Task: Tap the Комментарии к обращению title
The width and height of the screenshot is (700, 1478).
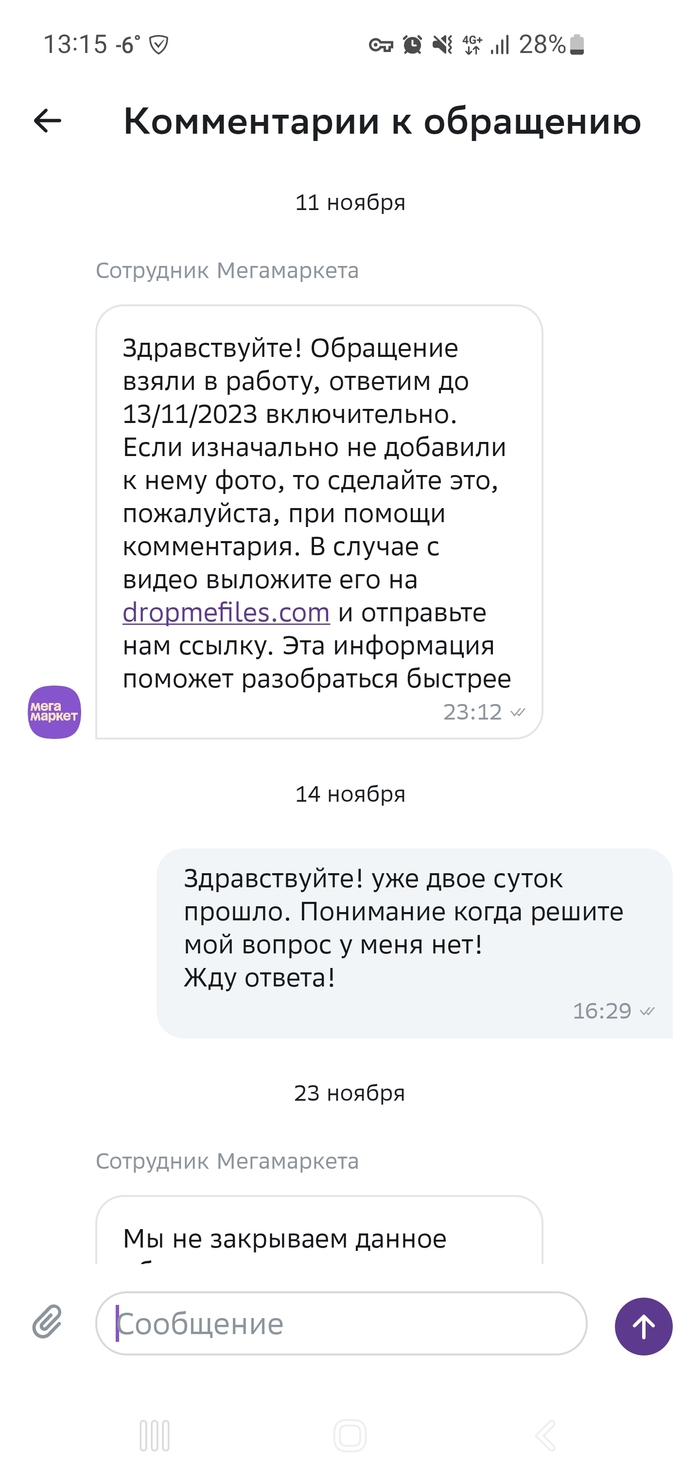Action: tap(382, 121)
